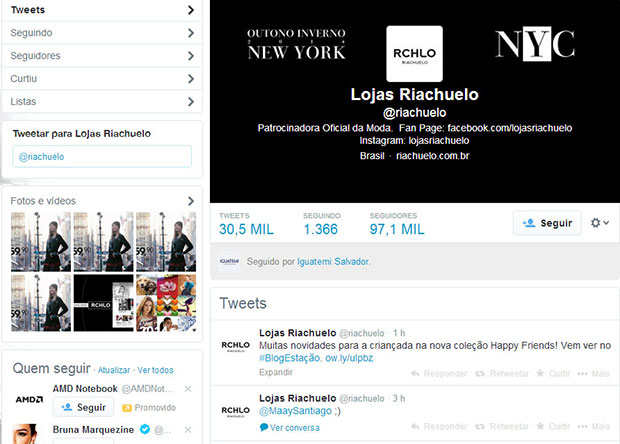Click Bruna Marquezine verified badge
Viewport: 620px width, 444px height.
(x=145, y=429)
